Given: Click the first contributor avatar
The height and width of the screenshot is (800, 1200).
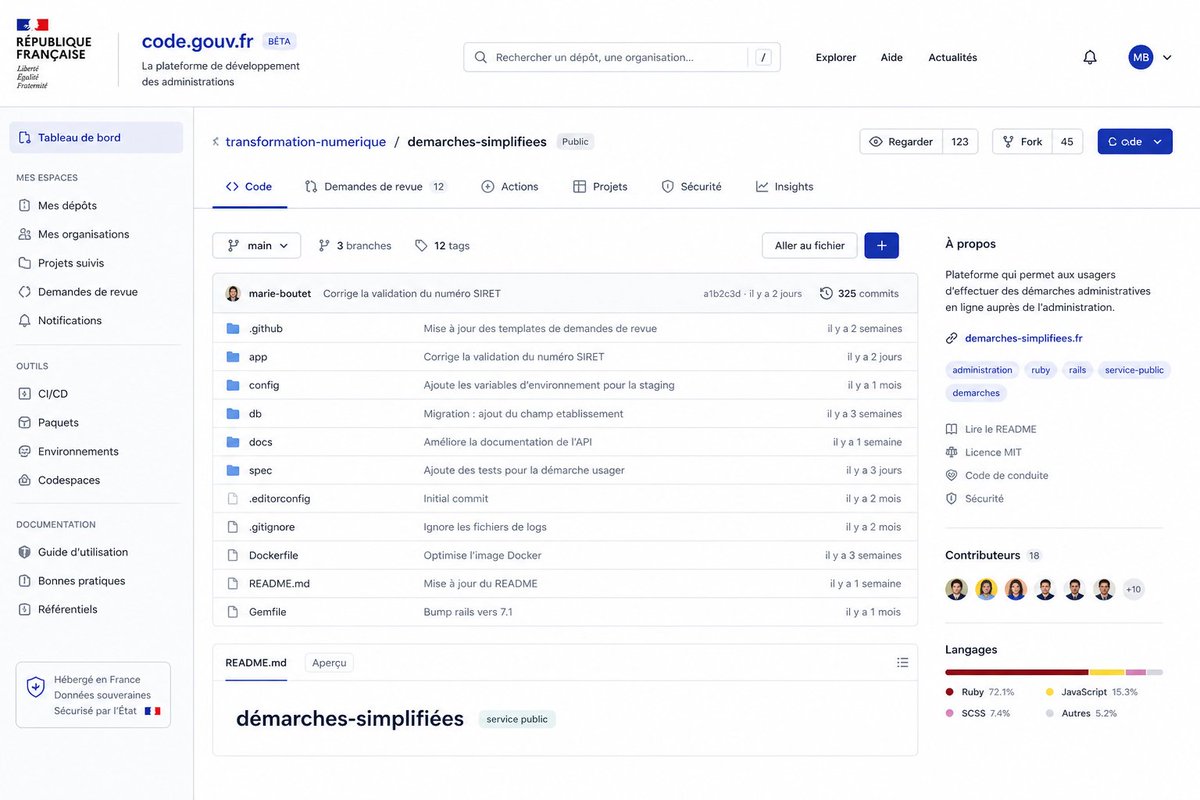Looking at the screenshot, I should pyautogui.click(x=957, y=590).
